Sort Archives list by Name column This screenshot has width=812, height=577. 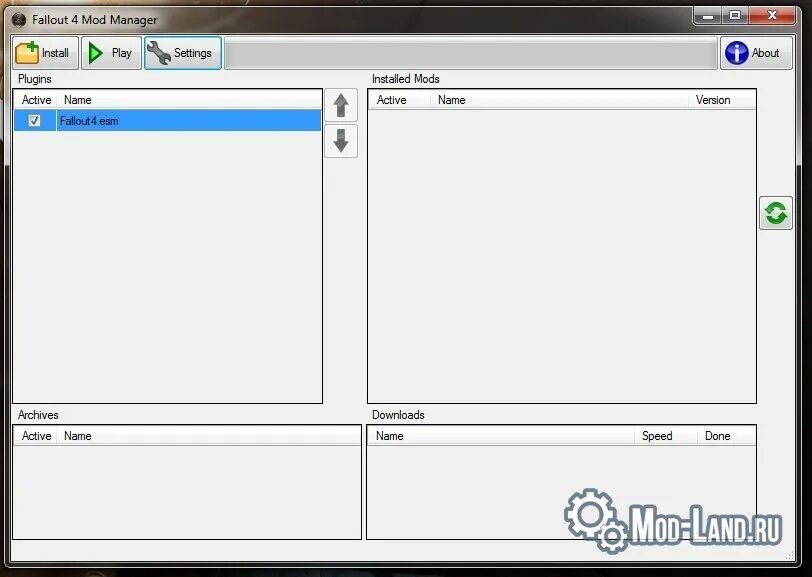208,436
